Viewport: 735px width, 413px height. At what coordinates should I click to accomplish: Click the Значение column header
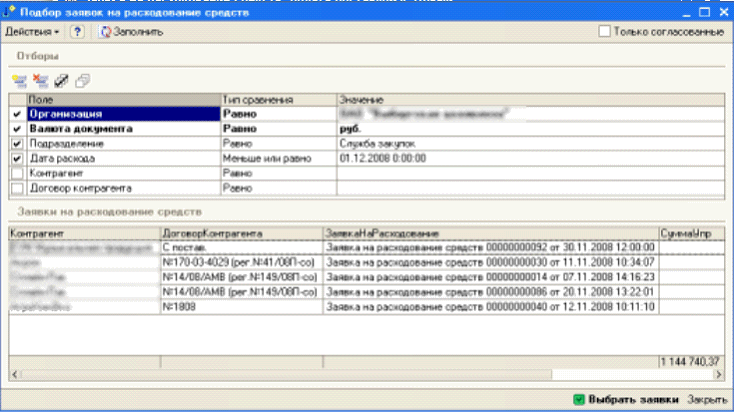(531, 100)
